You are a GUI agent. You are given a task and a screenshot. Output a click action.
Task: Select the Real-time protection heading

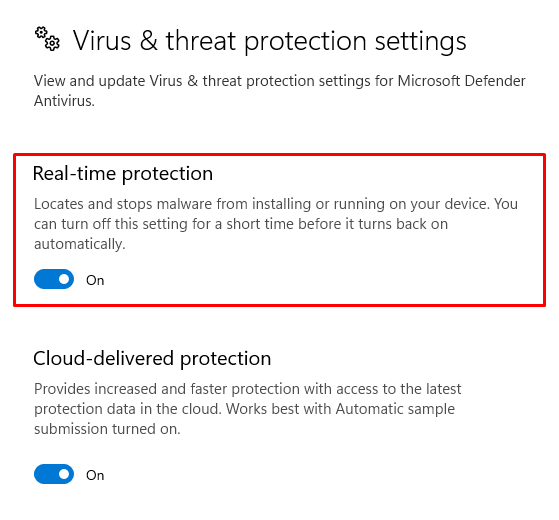coord(123,174)
